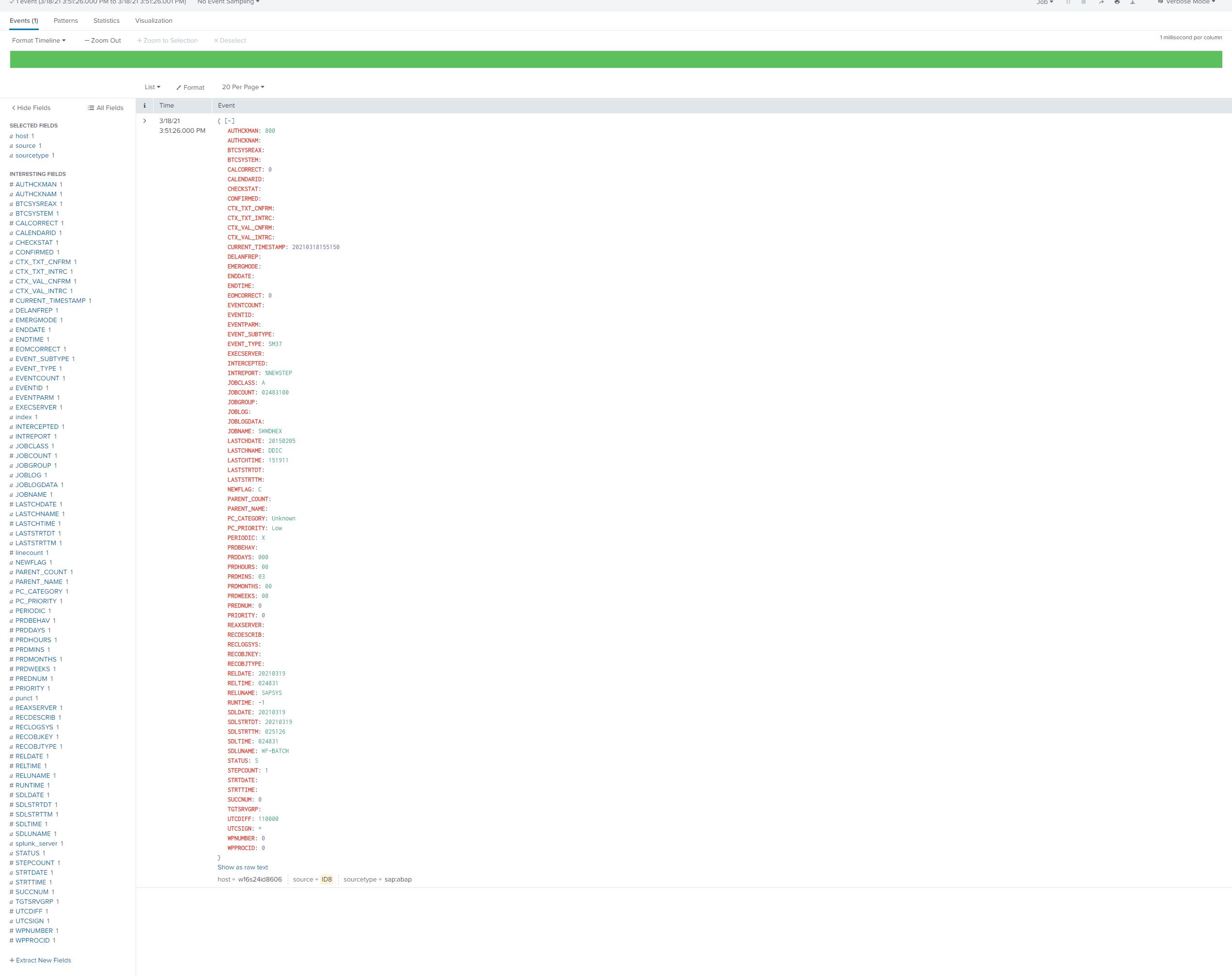Click the pause job icon

pos(1068,2)
